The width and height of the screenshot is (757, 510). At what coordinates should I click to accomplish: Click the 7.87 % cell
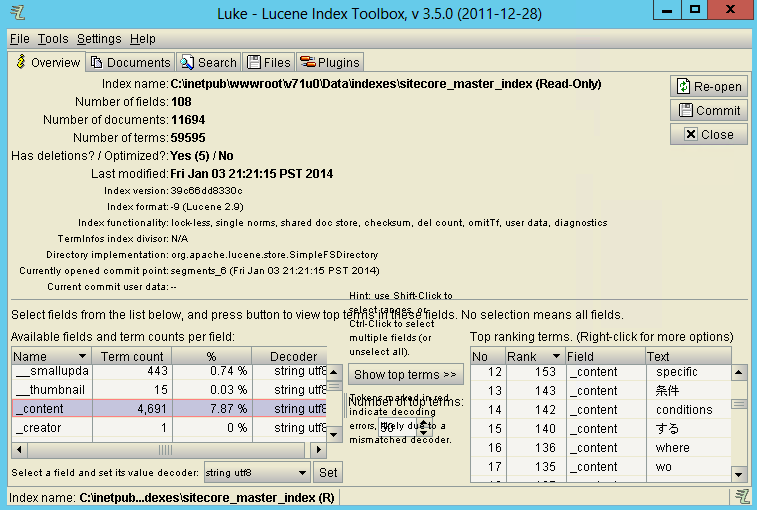tap(211, 409)
